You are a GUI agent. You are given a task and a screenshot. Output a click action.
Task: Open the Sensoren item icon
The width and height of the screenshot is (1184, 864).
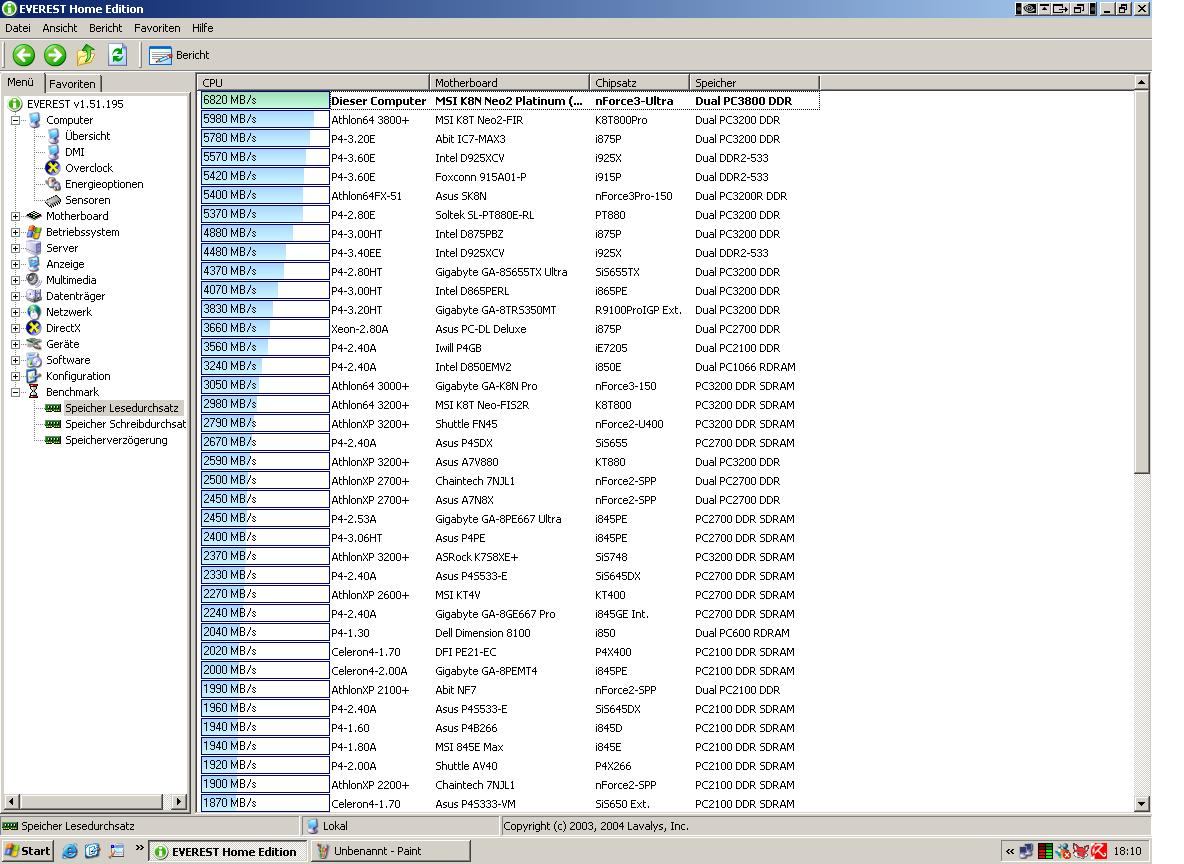[53, 200]
